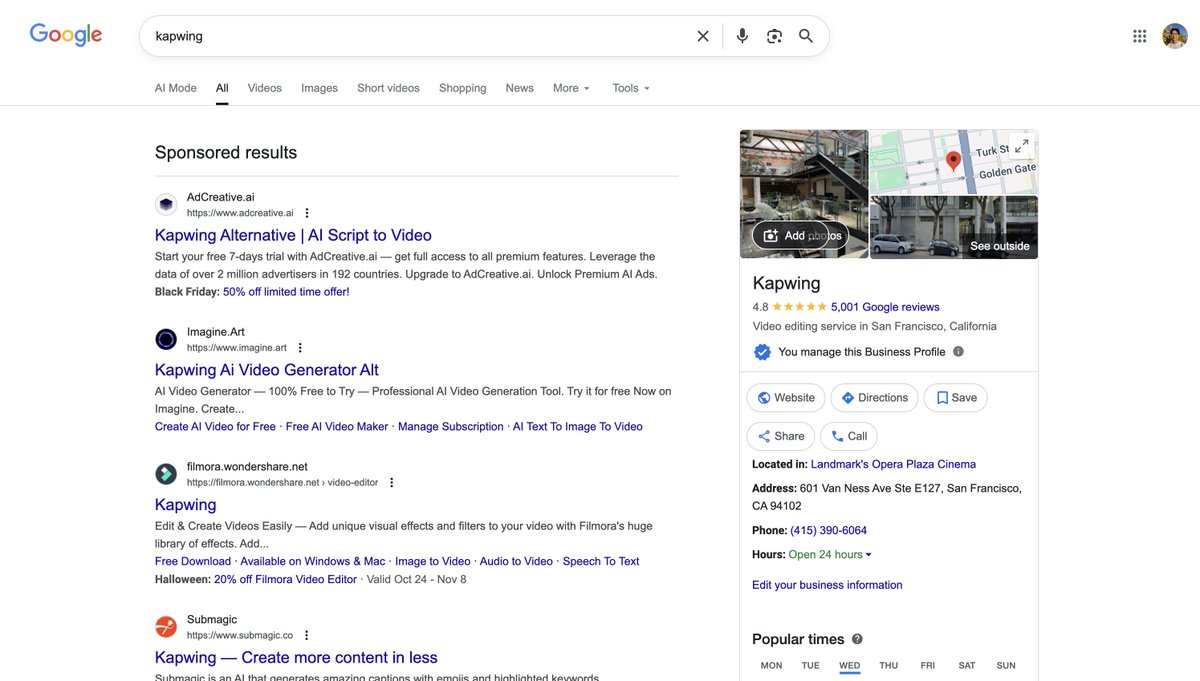Open the Filmora Kapwing result title
1200x681 pixels.
(x=185, y=505)
